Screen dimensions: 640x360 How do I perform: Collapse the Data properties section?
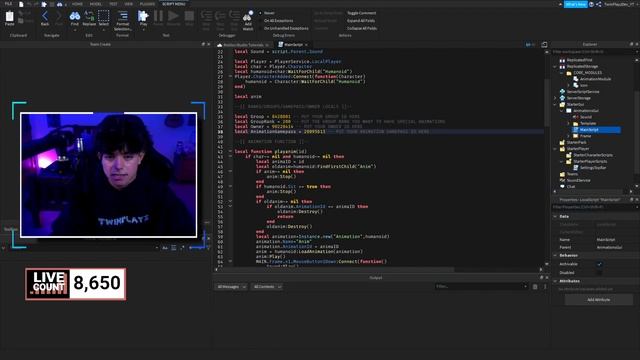[555, 216]
